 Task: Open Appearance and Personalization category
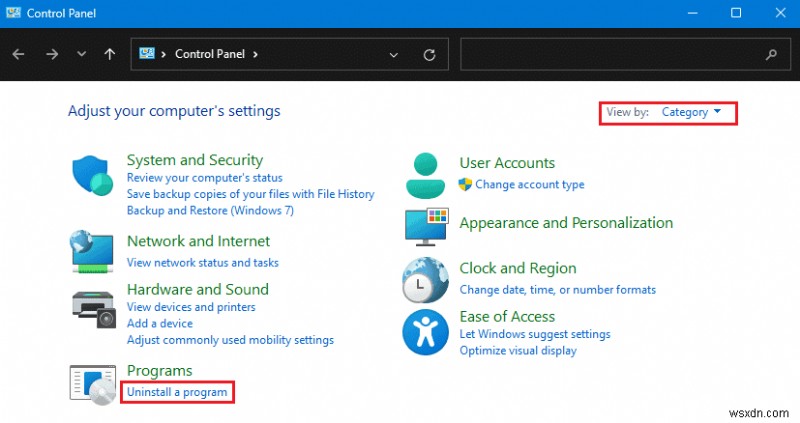(566, 223)
